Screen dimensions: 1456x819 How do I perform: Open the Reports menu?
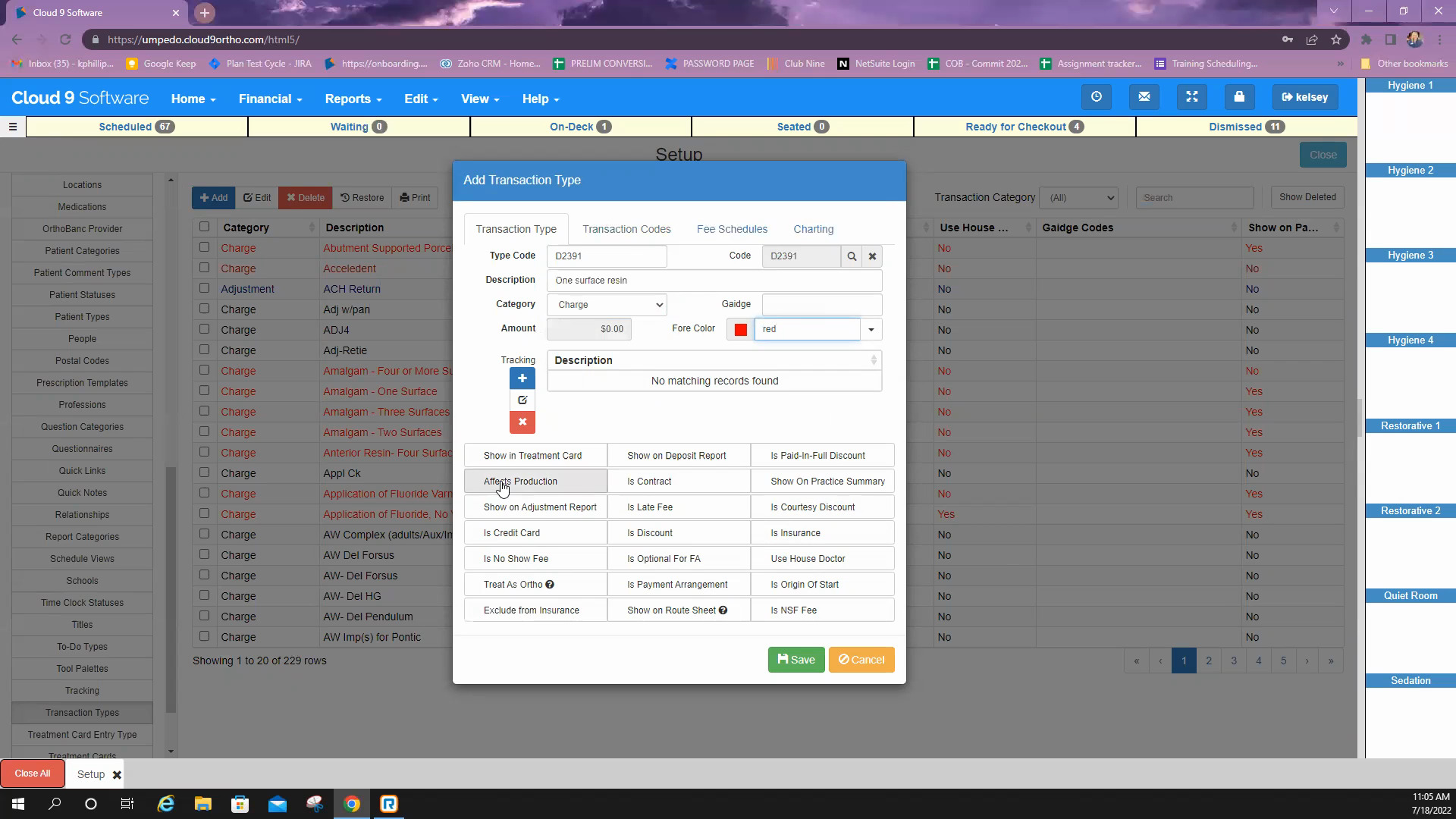click(352, 99)
